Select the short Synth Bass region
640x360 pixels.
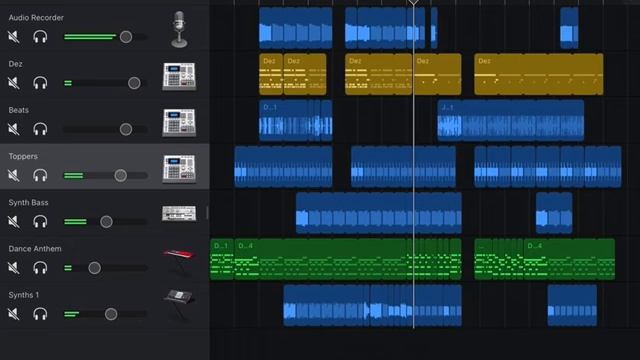pos(554,213)
